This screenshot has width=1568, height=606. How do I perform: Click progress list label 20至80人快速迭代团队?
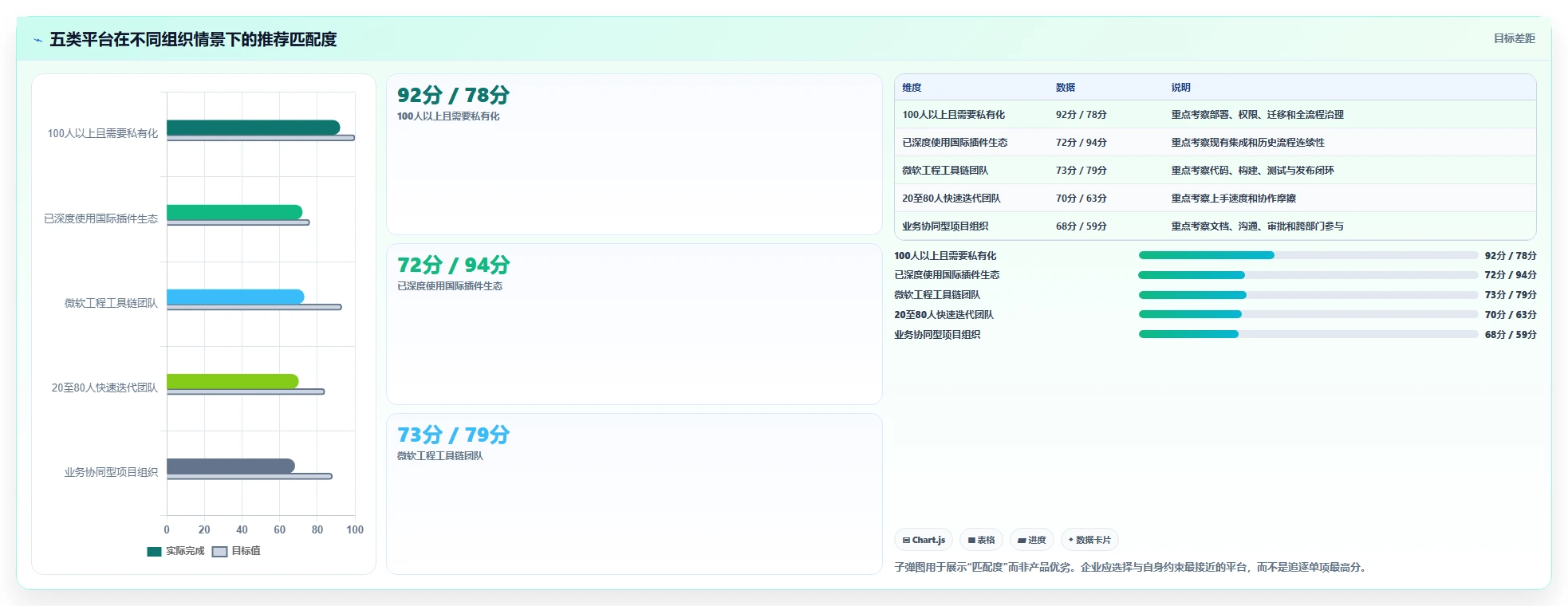(944, 315)
